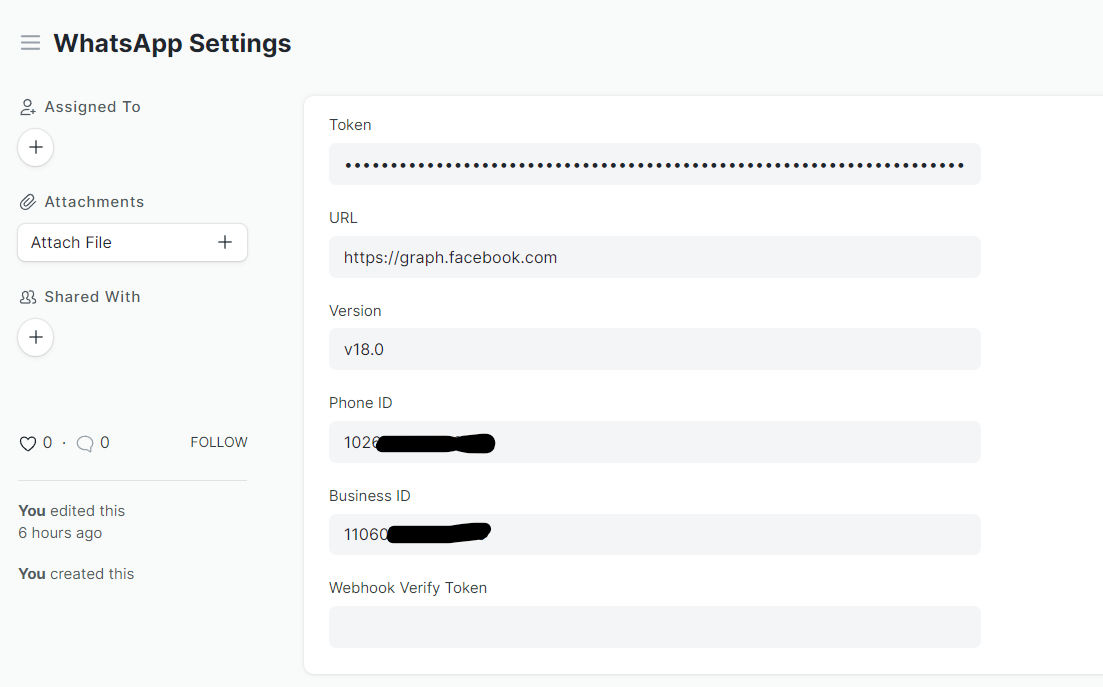Viewport: 1103px width, 687px height.
Task: Click the URL field showing graph.facebook.com
Action: point(654,257)
